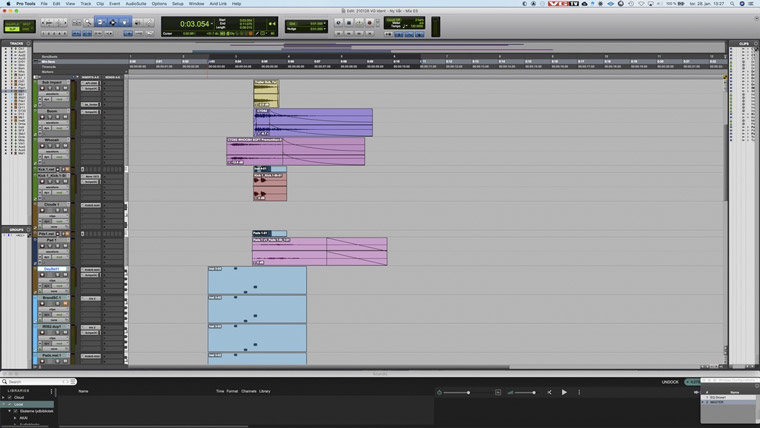Select the Pencil tool
Screen dimensions: 760x428
(x=149, y=23)
